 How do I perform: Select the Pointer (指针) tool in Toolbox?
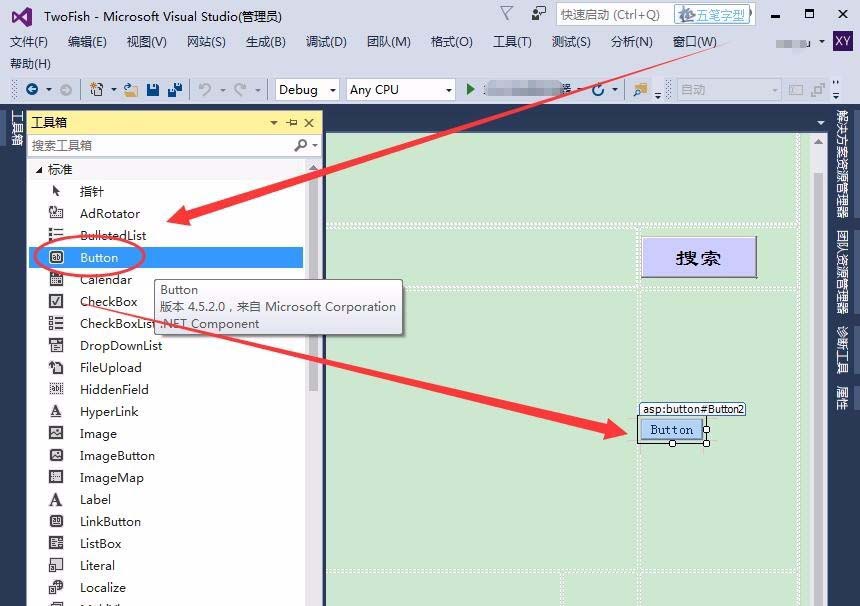click(x=91, y=191)
